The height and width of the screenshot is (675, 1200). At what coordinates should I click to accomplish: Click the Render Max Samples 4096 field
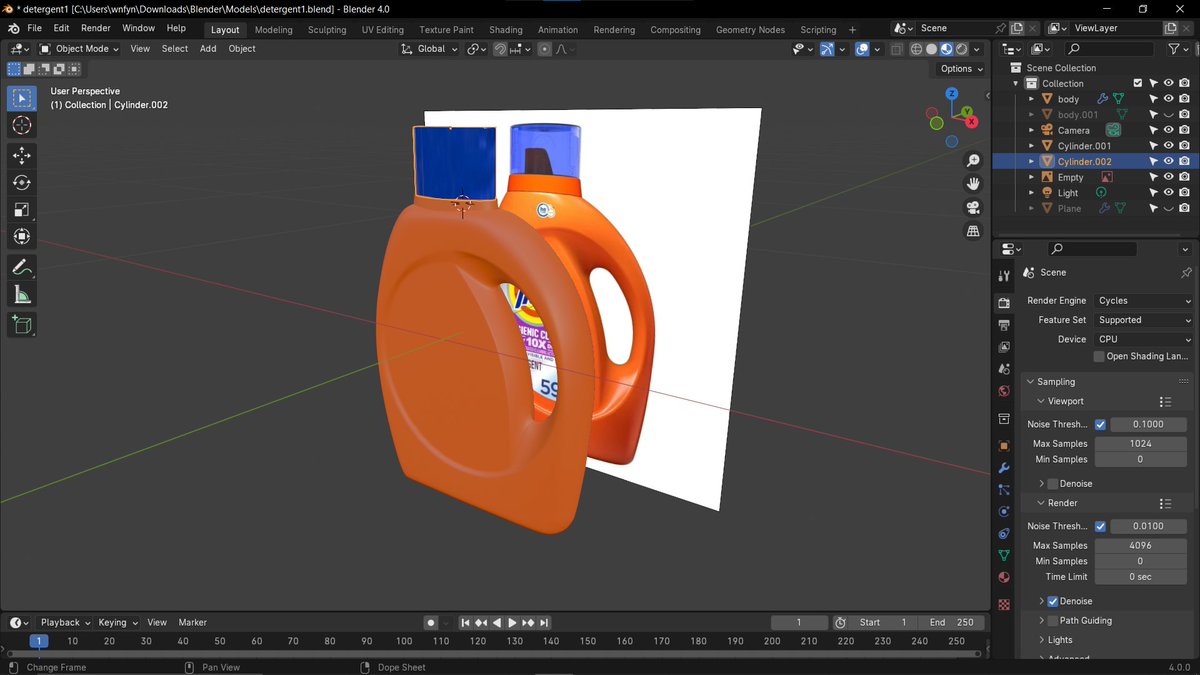click(x=1141, y=545)
